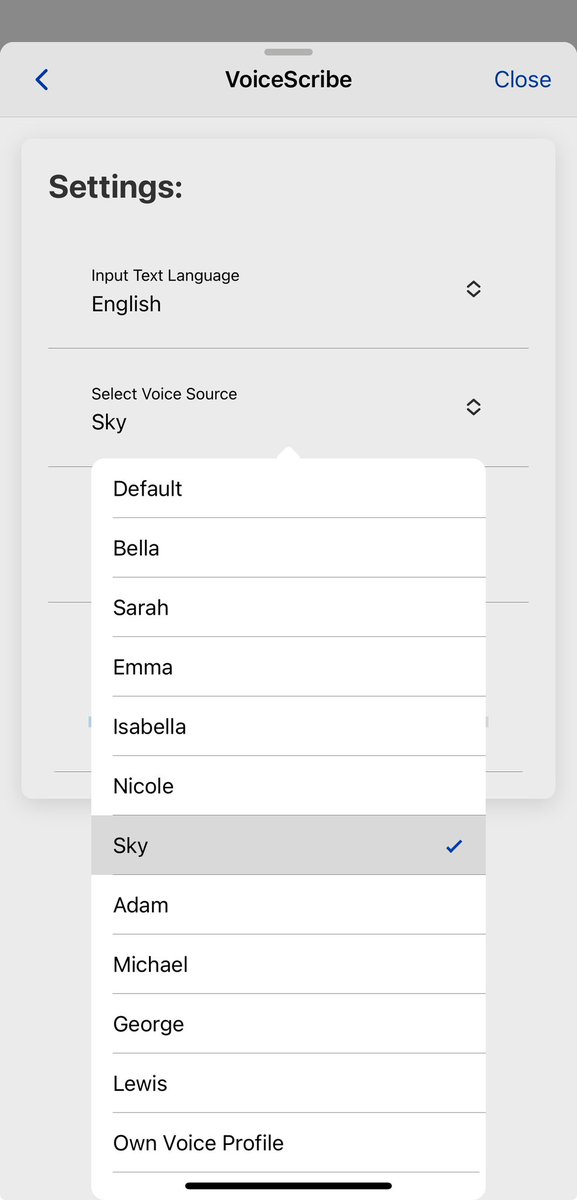The height and width of the screenshot is (1200, 577).
Task: Pick George as the voice source
Action: click(288, 1024)
